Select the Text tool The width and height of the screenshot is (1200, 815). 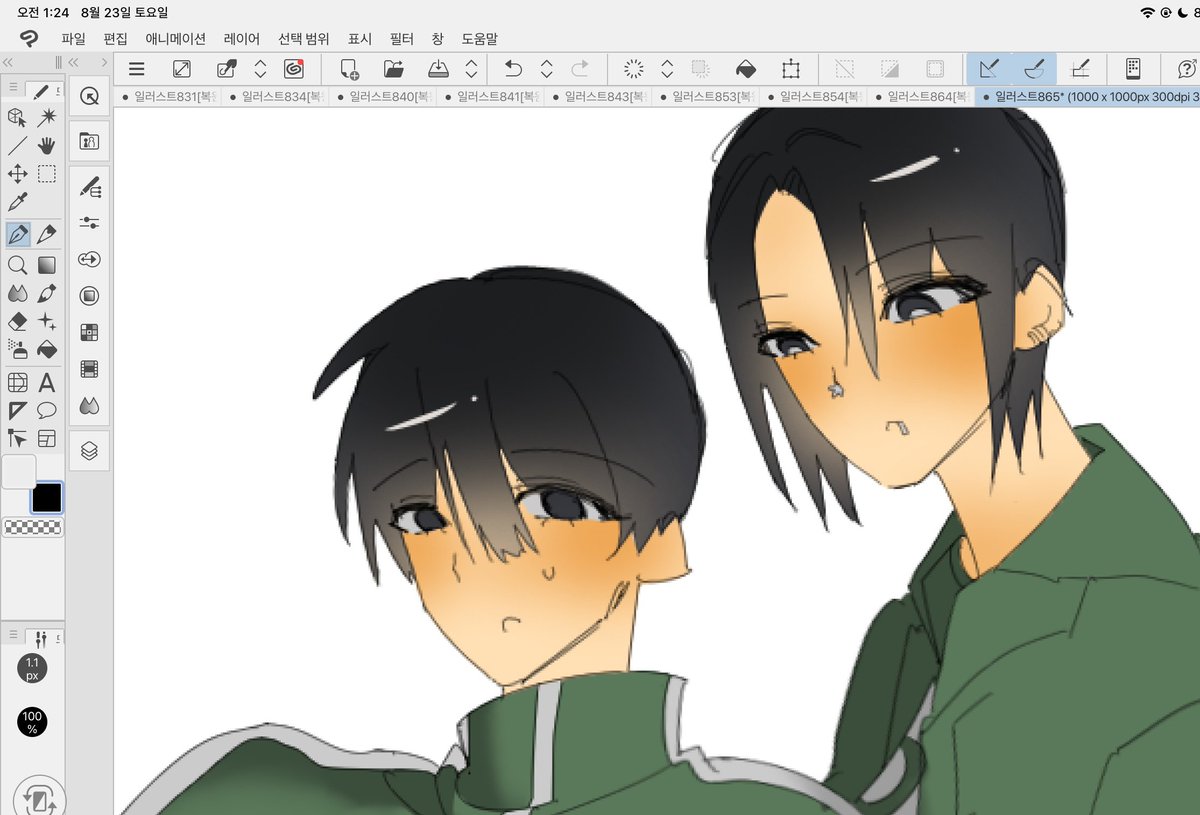click(x=46, y=382)
